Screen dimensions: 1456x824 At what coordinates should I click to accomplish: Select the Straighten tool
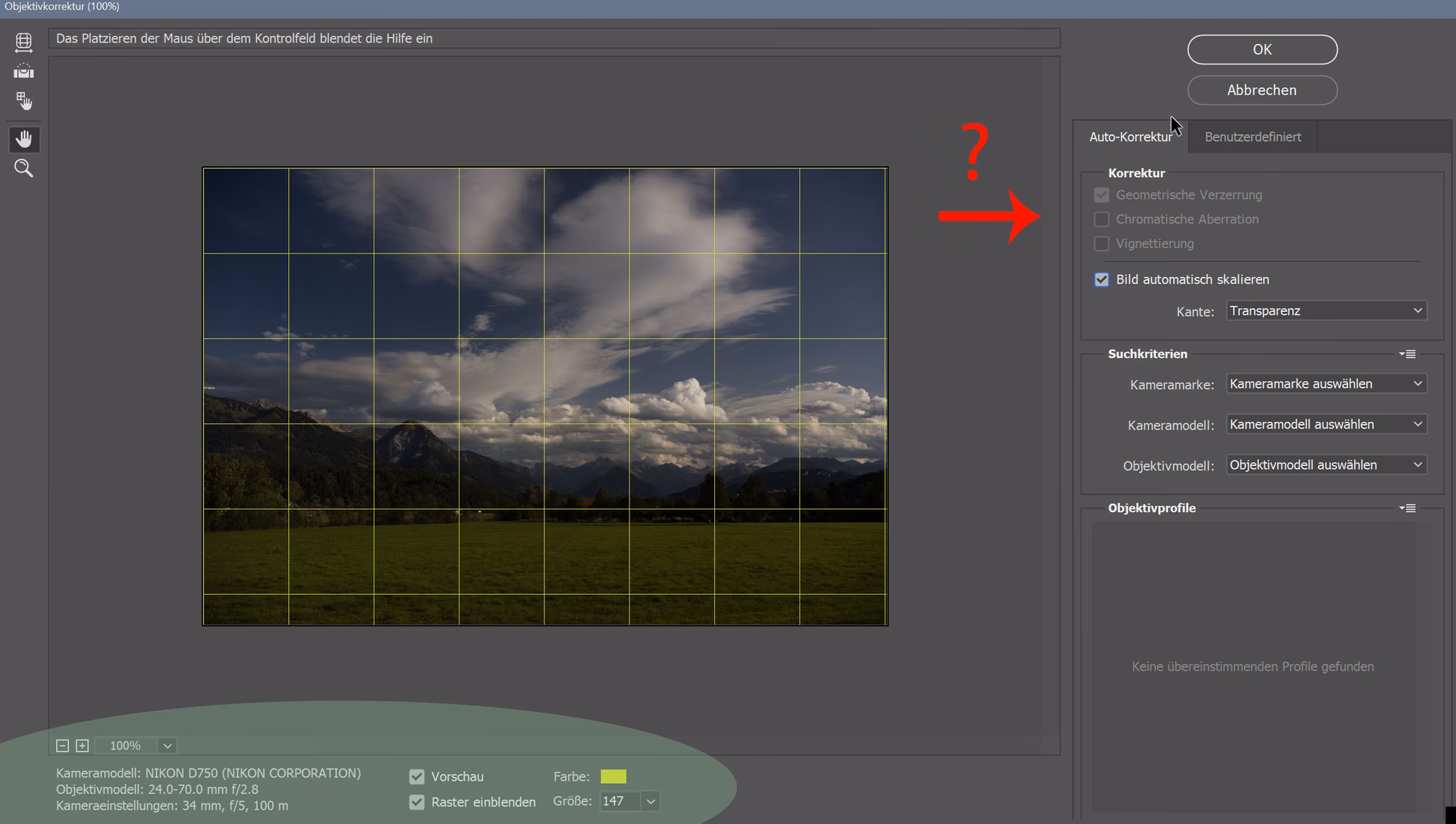tap(24, 71)
